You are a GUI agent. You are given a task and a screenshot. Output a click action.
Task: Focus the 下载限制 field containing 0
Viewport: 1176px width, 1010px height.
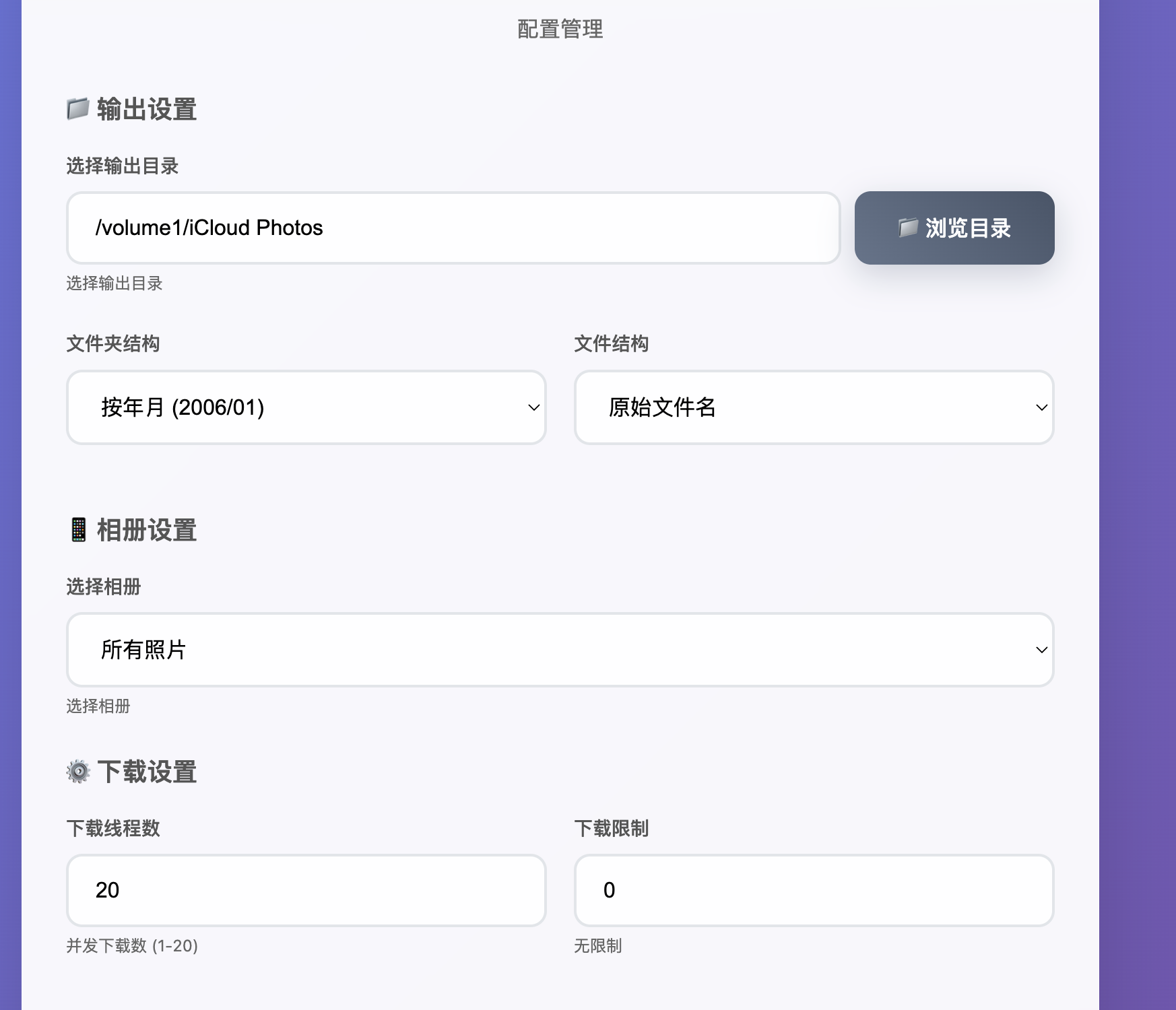tap(814, 890)
